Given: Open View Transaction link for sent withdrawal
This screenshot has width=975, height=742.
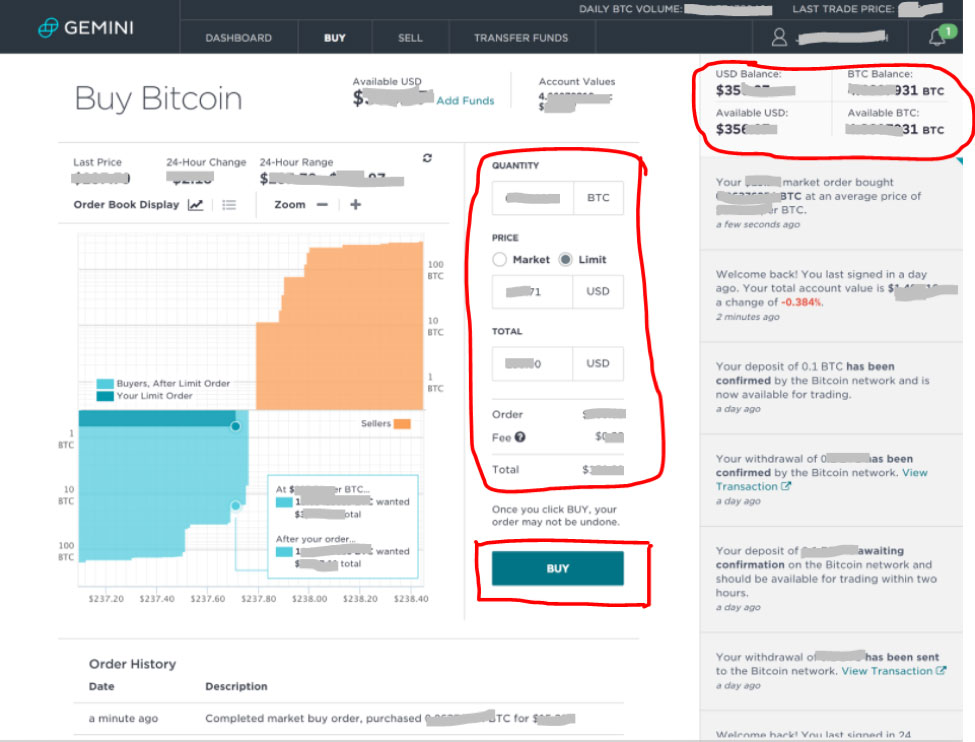Looking at the screenshot, I should point(894,671).
